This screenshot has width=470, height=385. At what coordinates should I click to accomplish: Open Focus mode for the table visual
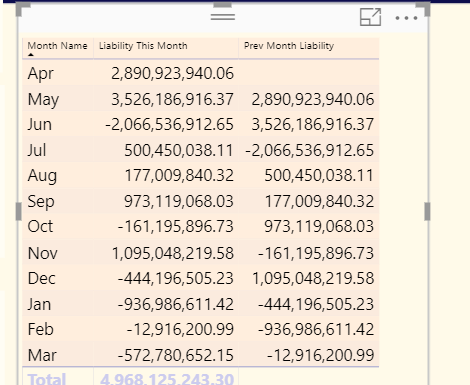point(370,17)
